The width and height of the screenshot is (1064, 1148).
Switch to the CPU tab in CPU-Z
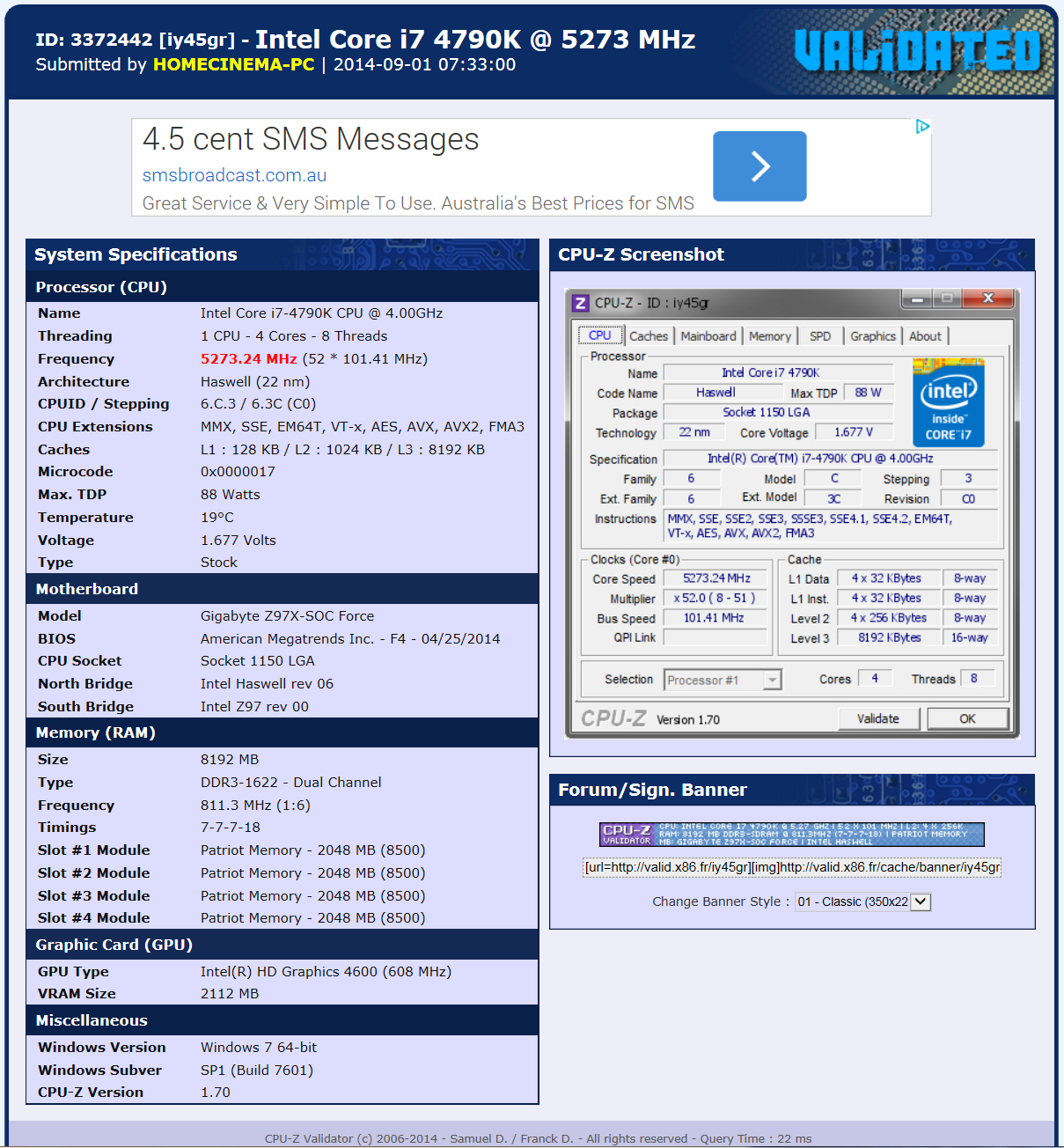coord(600,335)
